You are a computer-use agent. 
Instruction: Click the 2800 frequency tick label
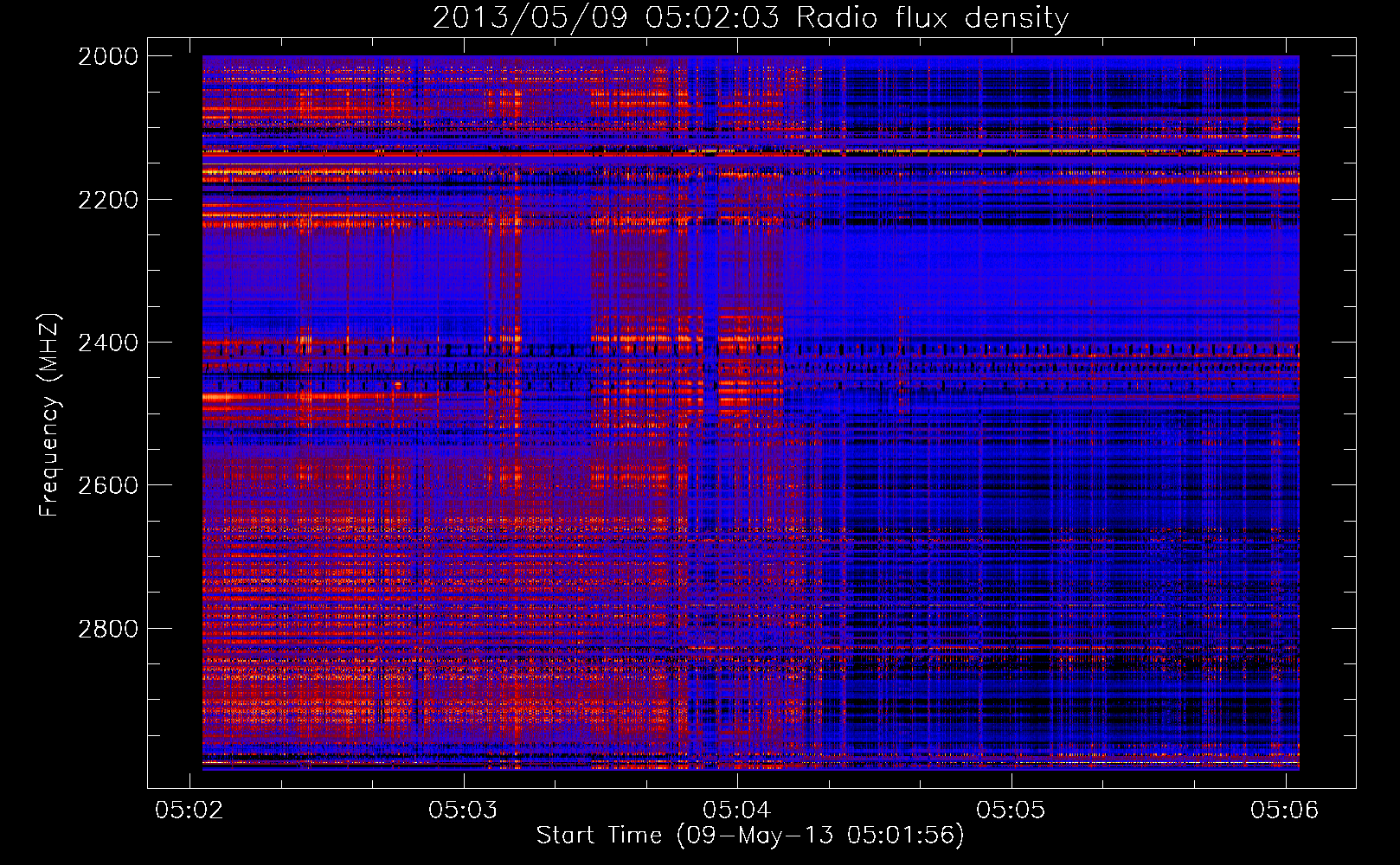(108, 629)
